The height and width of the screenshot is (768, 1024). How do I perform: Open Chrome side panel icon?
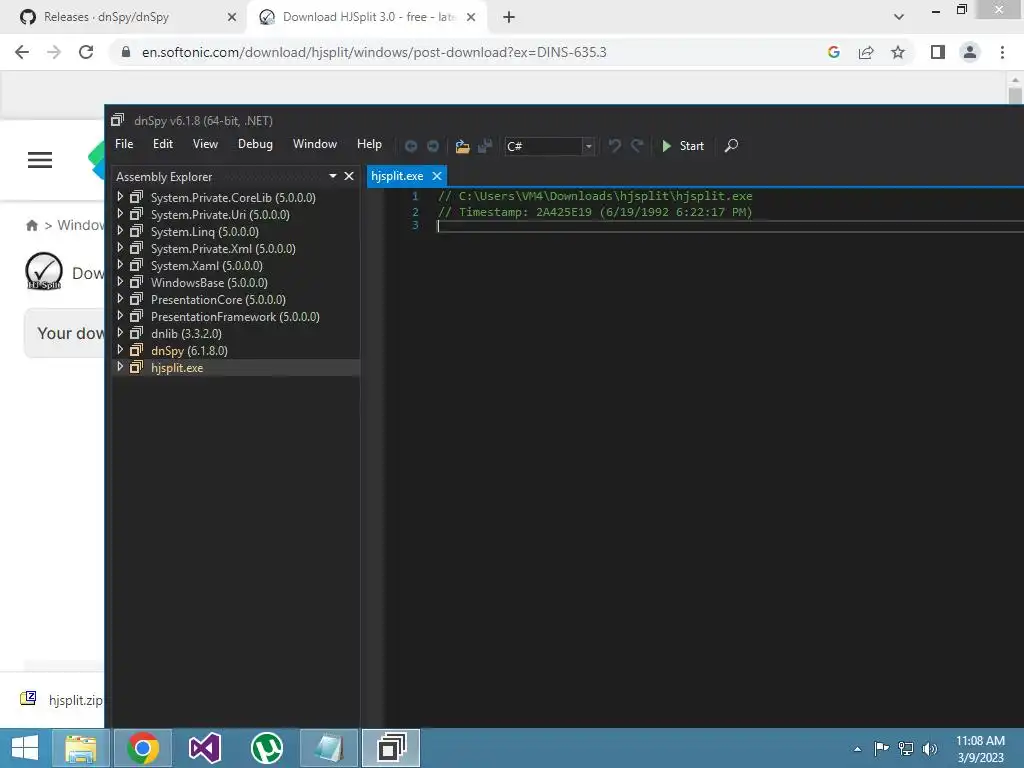[938, 52]
